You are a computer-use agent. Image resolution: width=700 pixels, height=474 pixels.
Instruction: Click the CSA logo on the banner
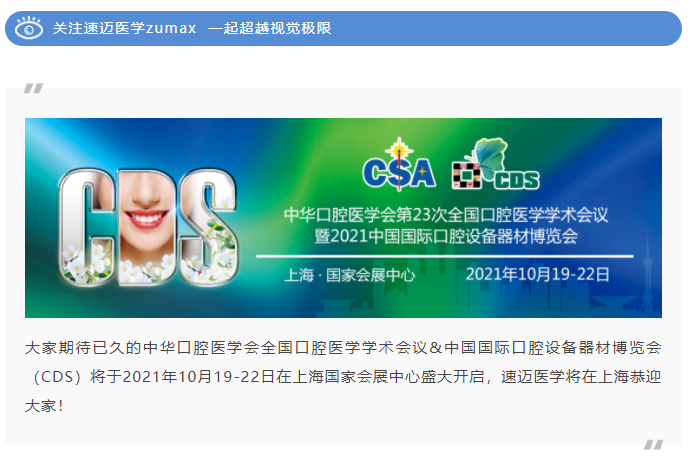pyautogui.click(x=399, y=165)
